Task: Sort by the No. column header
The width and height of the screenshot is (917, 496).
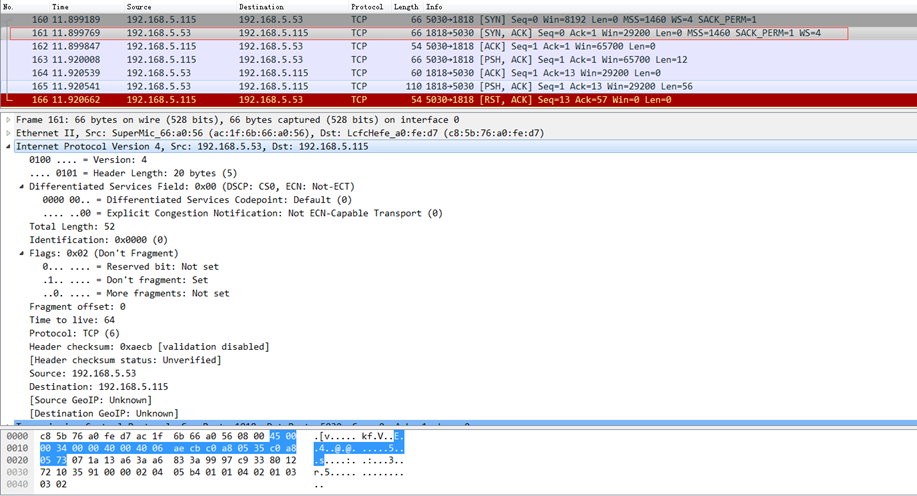Action: pyautogui.click(x=8, y=6)
